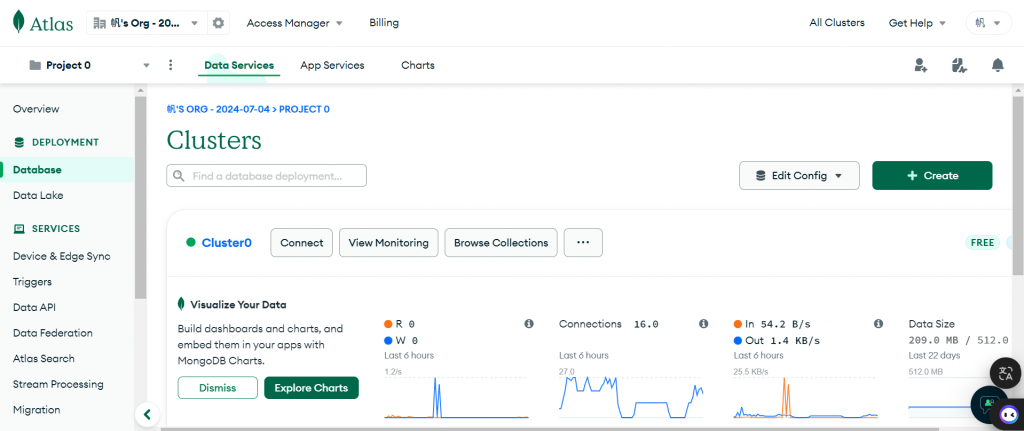Image resolution: width=1024 pixels, height=431 pixels.
Task: Expand the Get Help dropdown
Action: (917, 23)
